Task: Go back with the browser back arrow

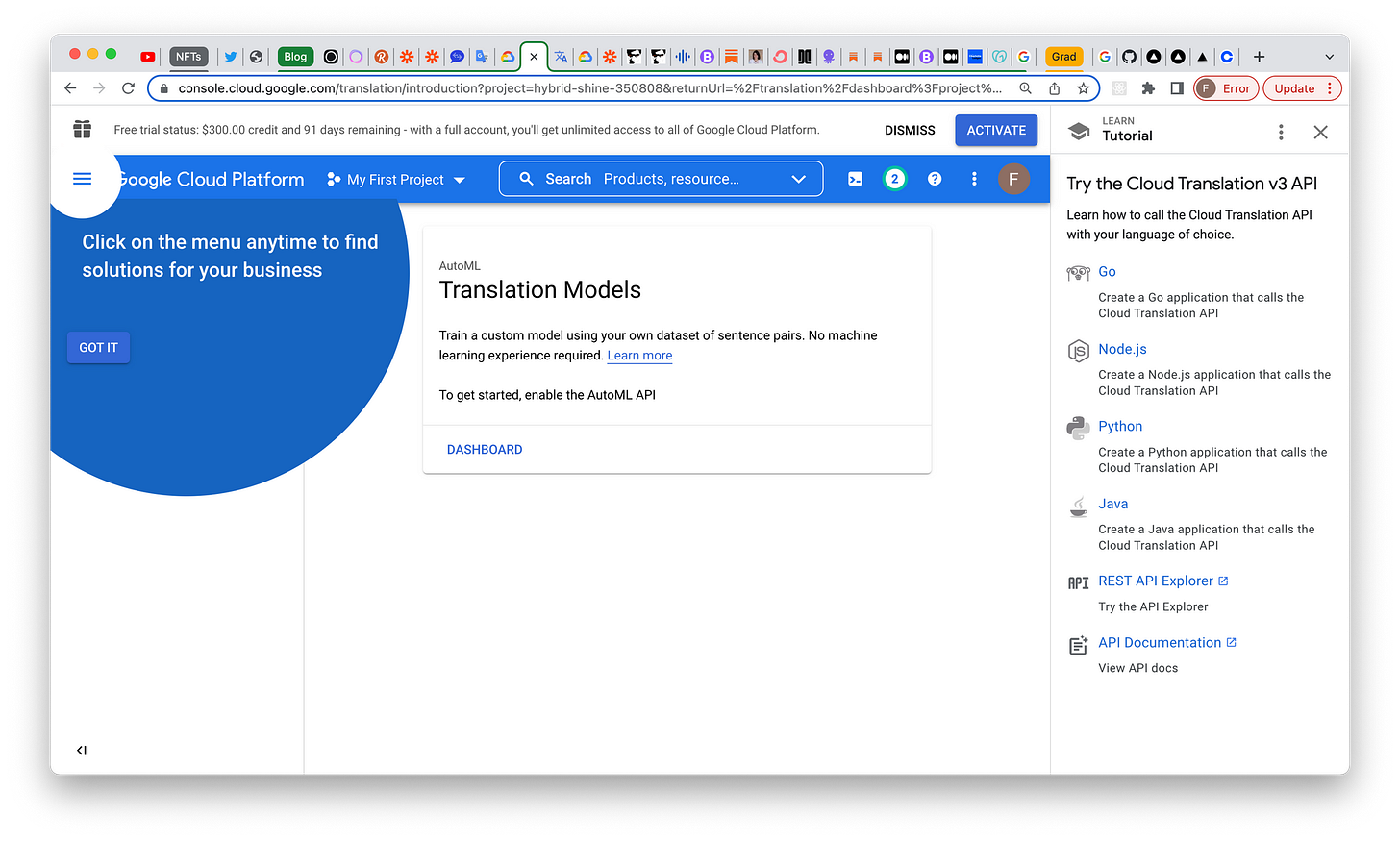Action: click(70, 88)
